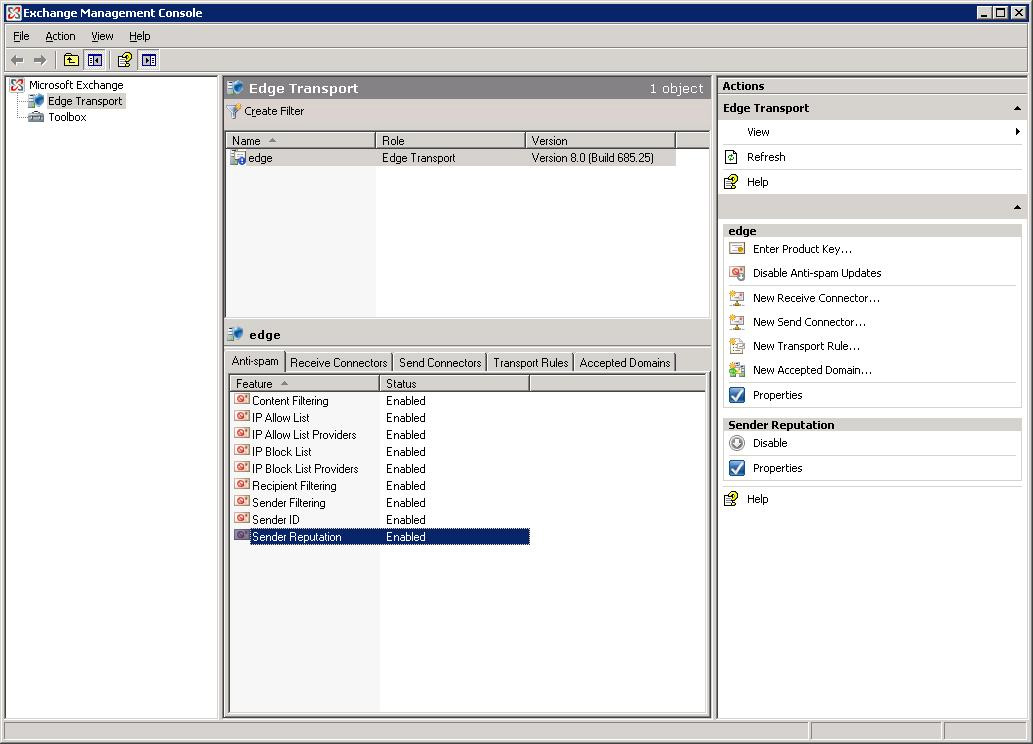Open Sender Reputation Properties

pos(776,467)
